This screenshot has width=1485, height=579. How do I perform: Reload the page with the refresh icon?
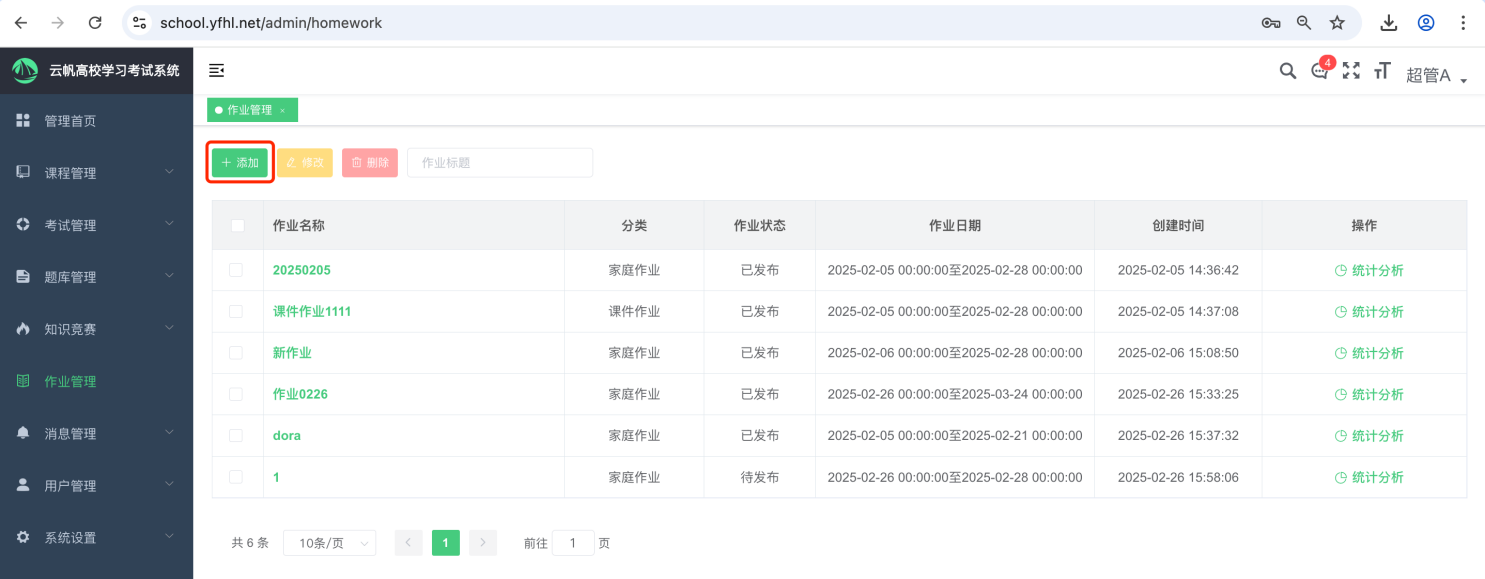(95, 22)
